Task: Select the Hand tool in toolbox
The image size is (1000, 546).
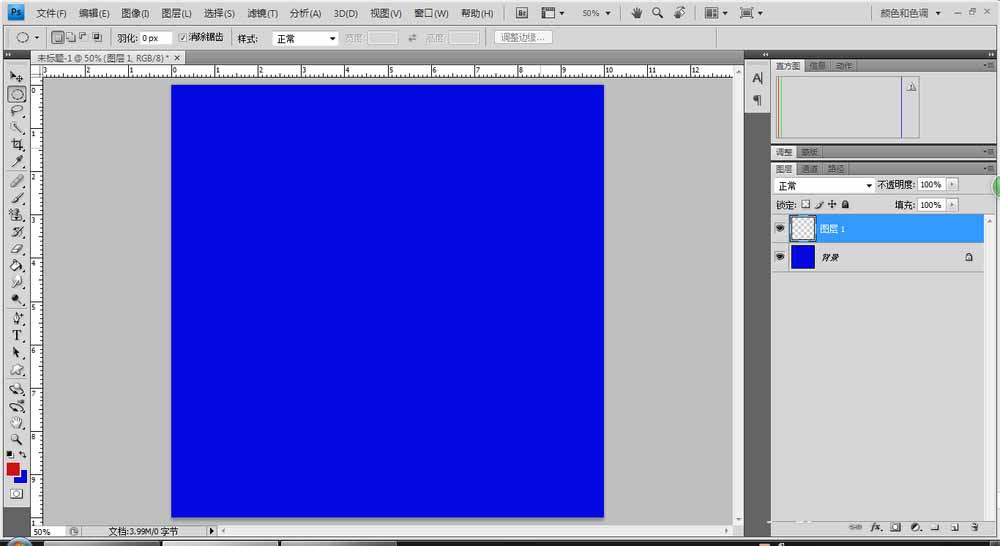Action: click(17, 422)
